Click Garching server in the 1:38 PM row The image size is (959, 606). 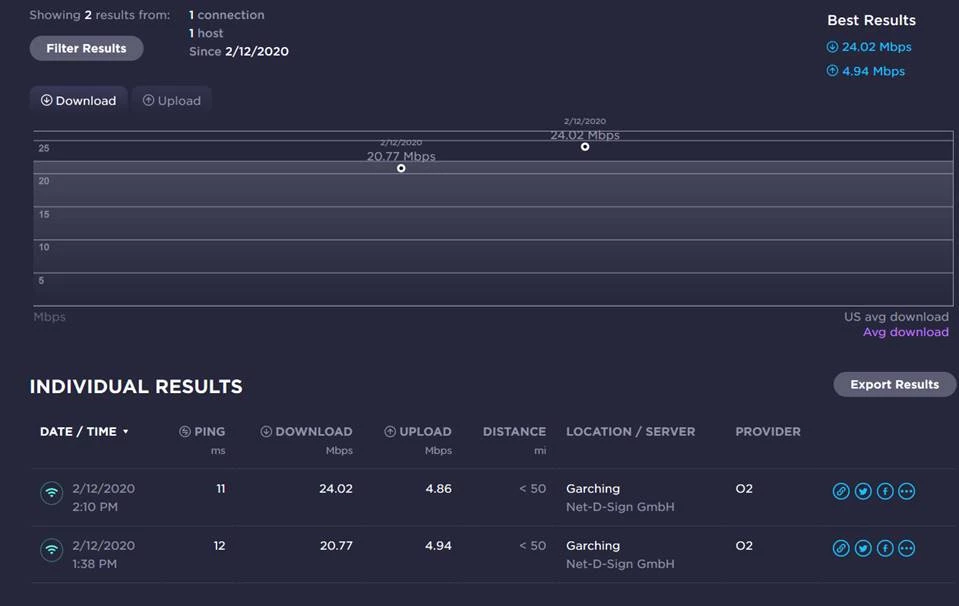point(593,545)
